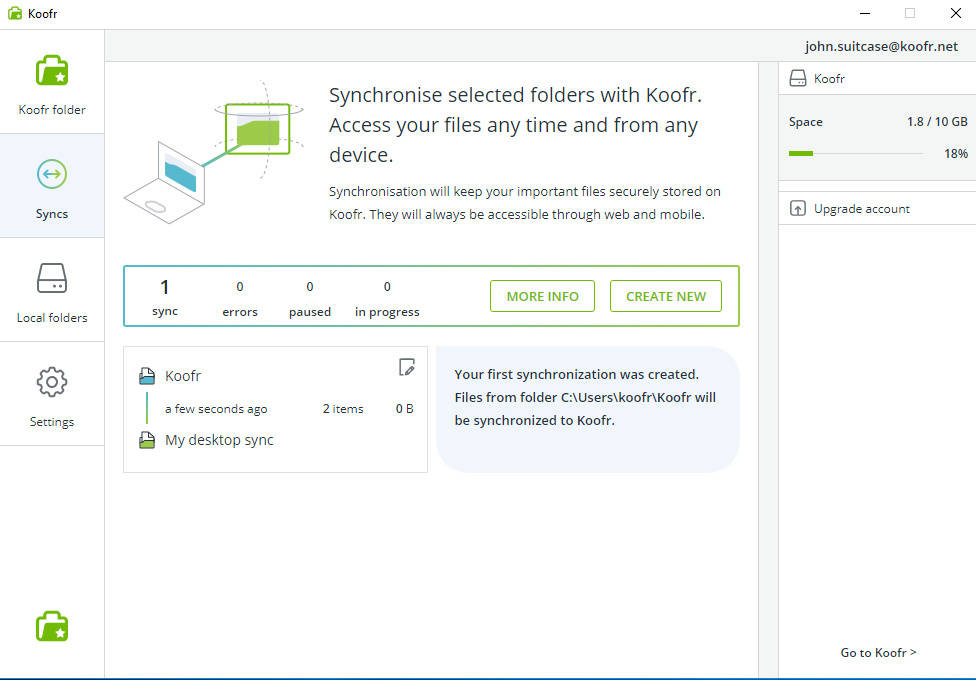Screen dimensions: 976x680
Task: Open Settings gear icon
Action: pos(52,382)
